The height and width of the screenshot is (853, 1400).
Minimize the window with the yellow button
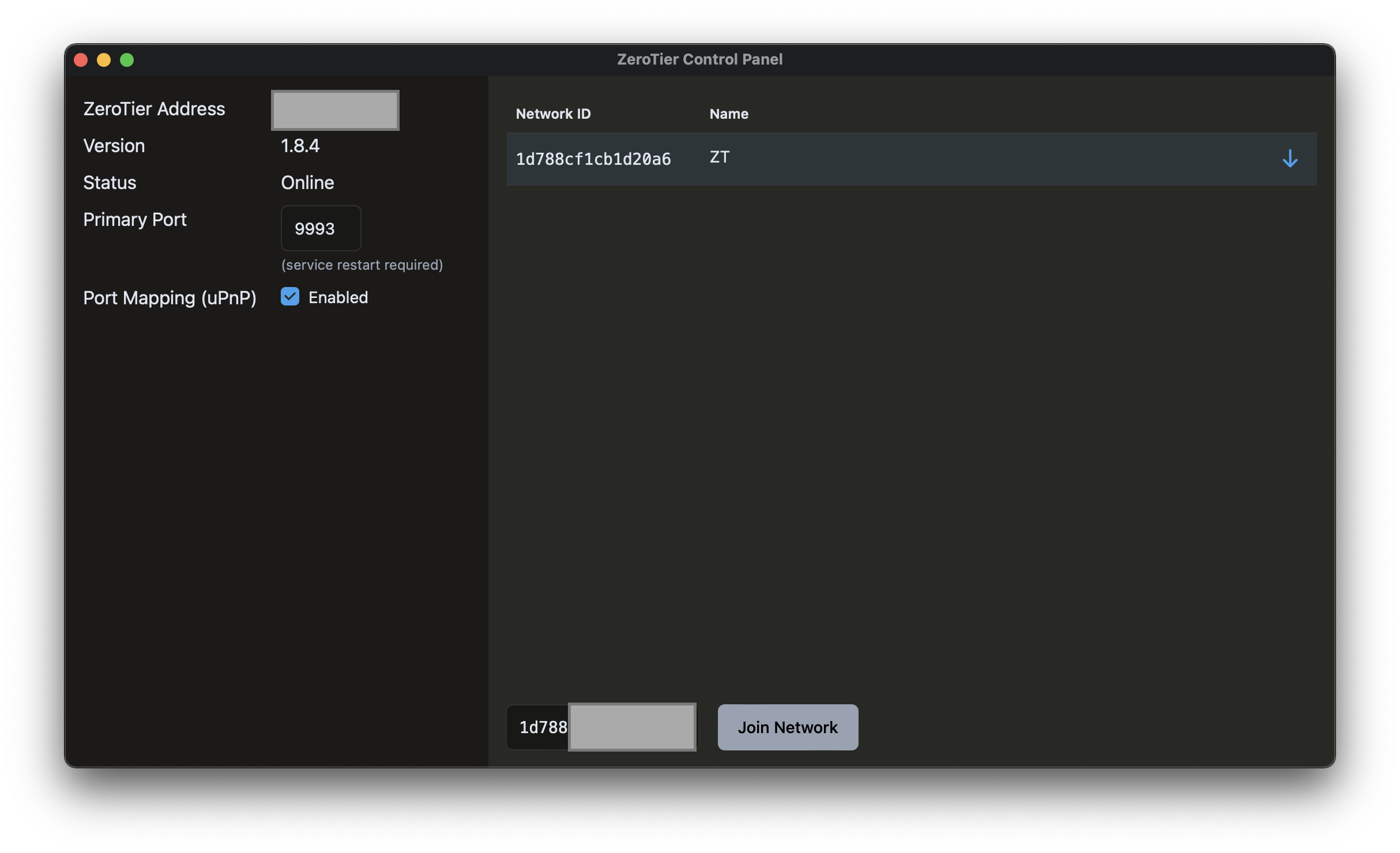click(x=104, y=60)
